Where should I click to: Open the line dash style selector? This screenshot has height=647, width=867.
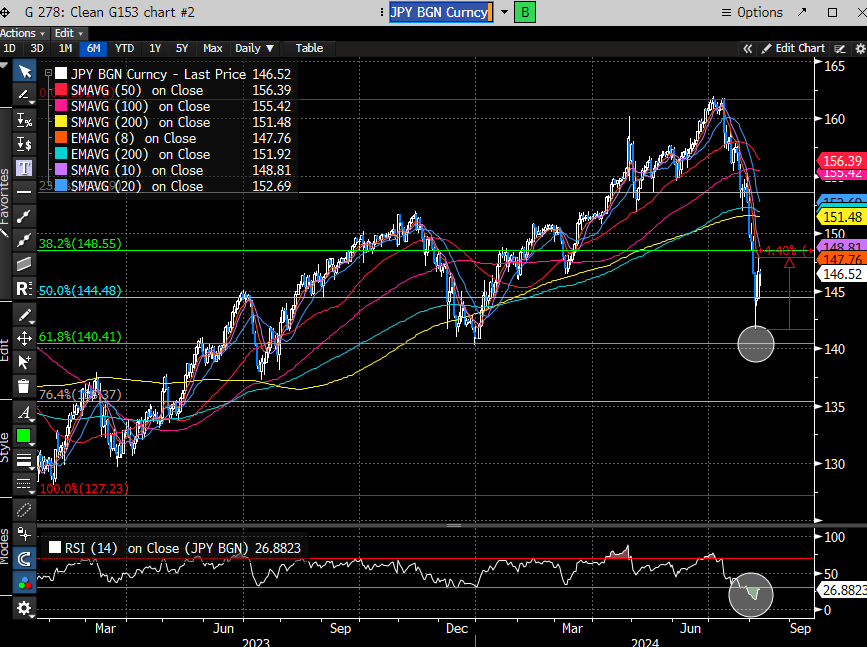point(24,484)
